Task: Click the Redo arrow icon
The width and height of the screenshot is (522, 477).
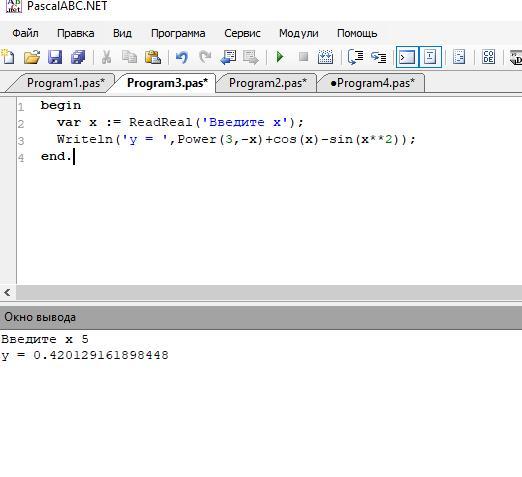Action: pos(205,57)
